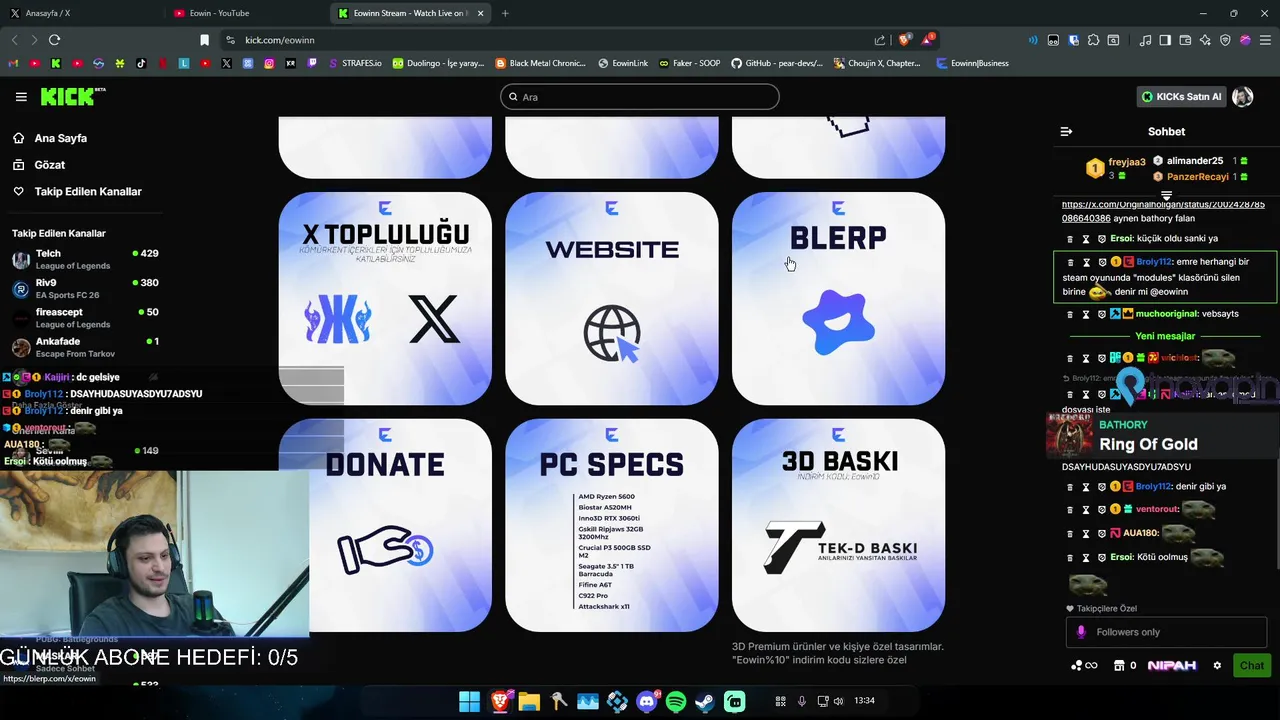Open the chat points infinity icon
This screenshot has width=1280, height=720.
1084,665
